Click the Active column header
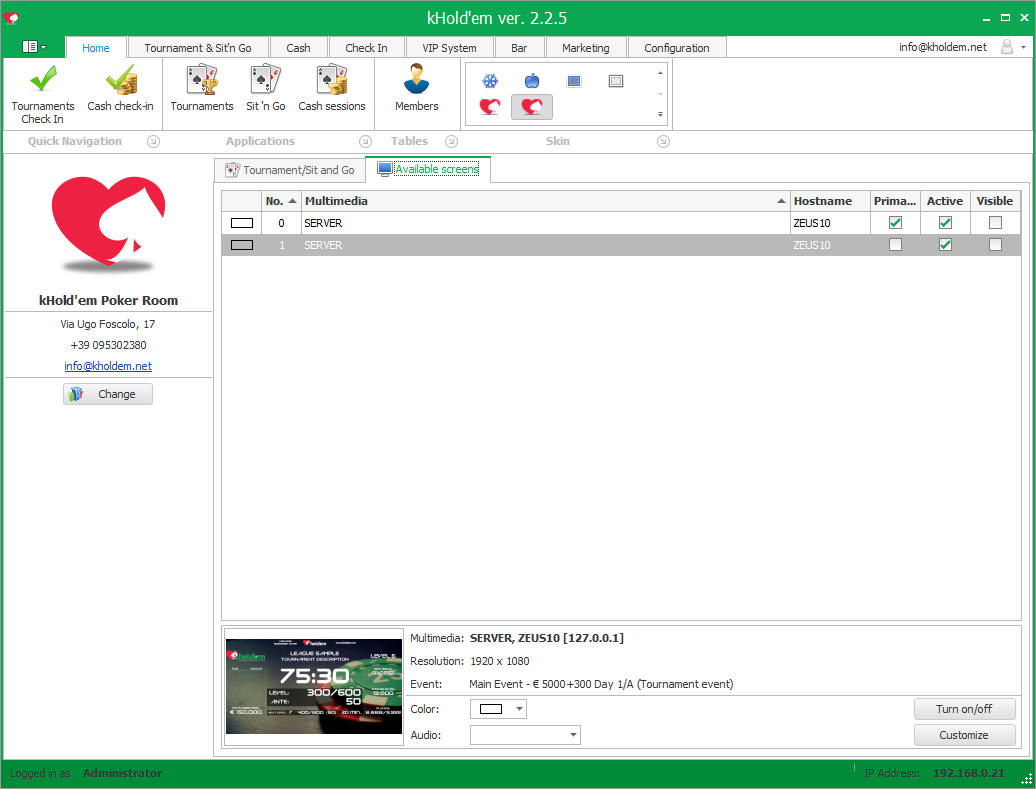This screenshot has width=1036, height=789. pyautogui.click(x=945, y=201)
